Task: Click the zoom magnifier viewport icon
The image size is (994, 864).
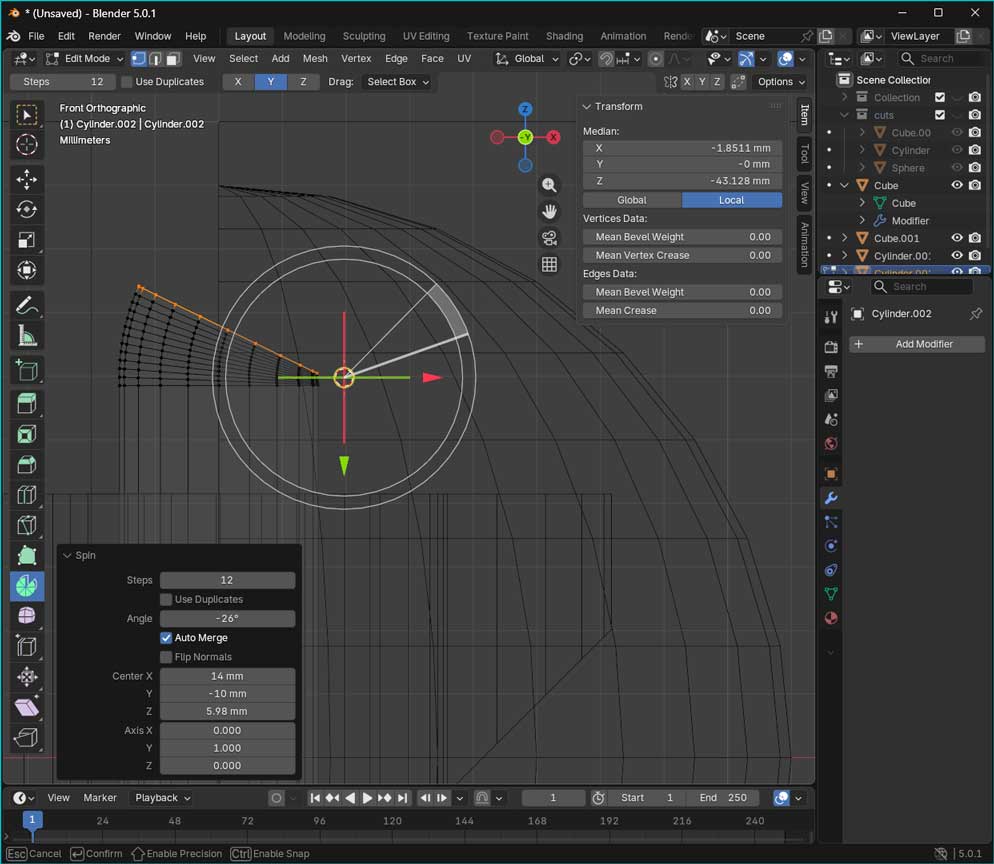Action: tap(549, 185)
